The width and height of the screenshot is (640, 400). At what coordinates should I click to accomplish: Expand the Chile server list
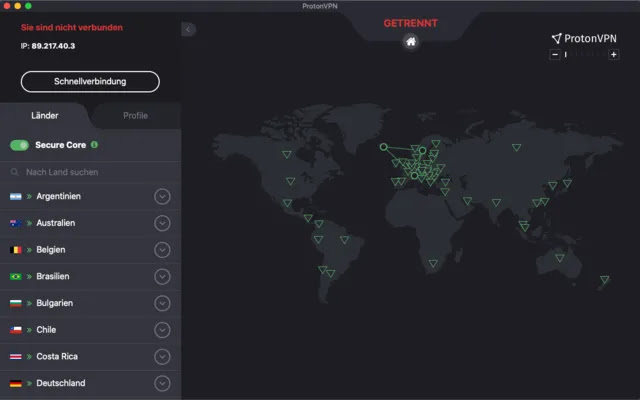[162, 330]
